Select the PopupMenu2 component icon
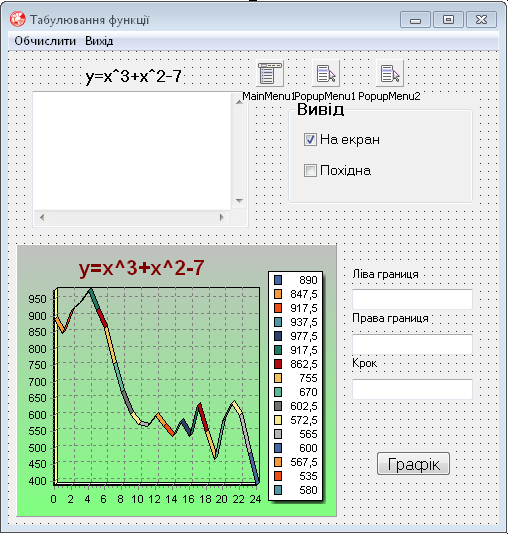The image size is (508, 534). (390, 74)
